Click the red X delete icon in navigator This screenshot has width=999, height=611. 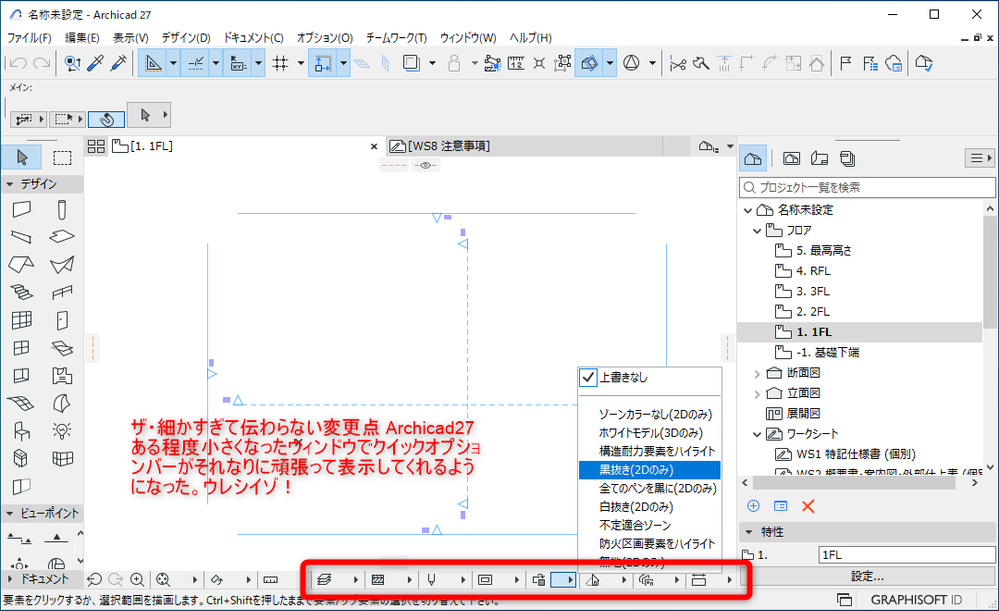809,507
